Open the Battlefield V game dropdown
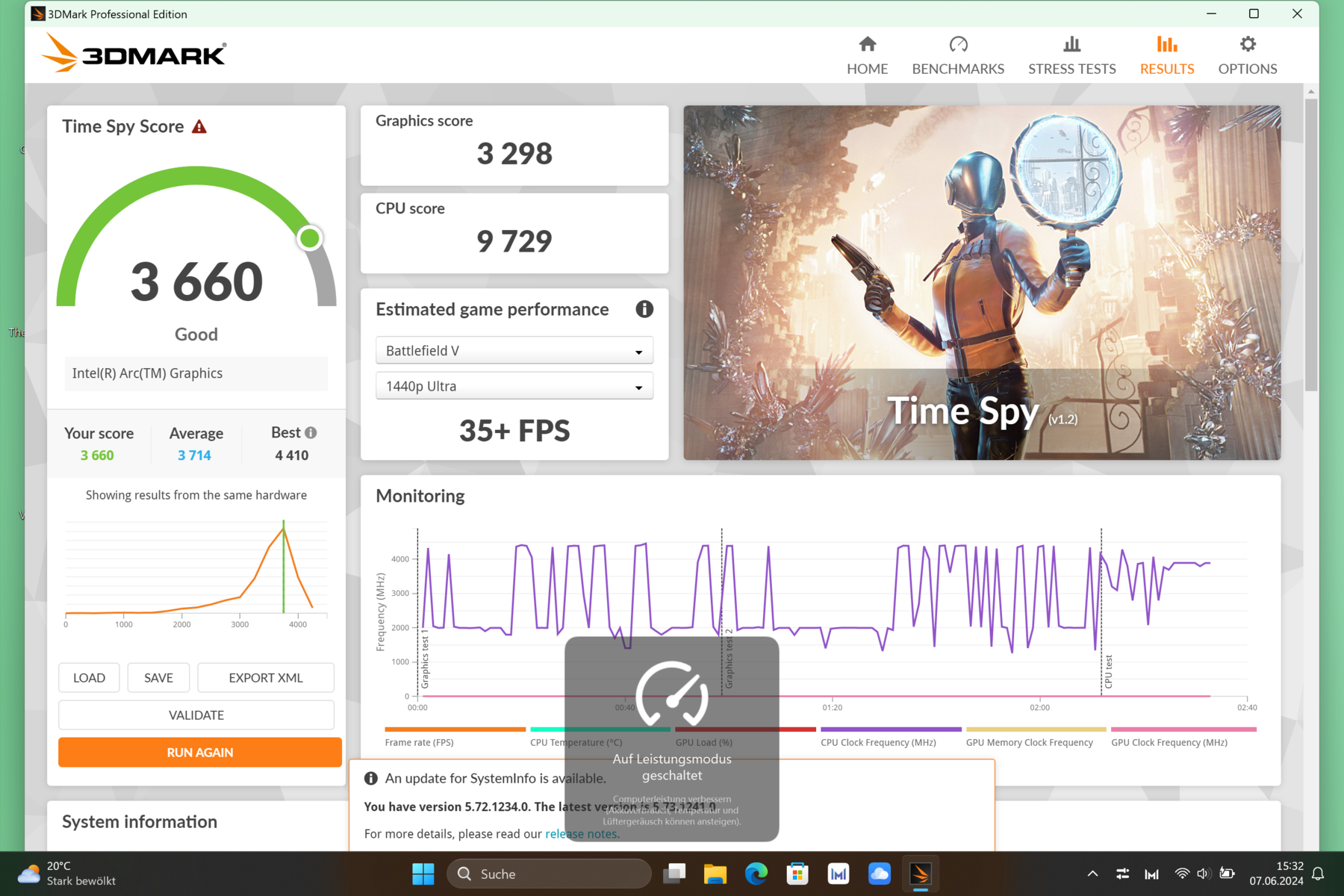This screenshot has width=1344, height=896. 514,351
